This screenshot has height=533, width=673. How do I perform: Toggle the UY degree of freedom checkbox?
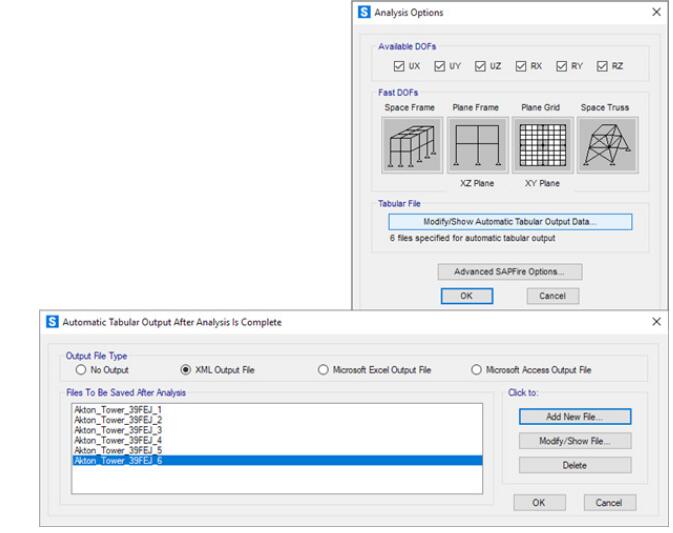click(x=440, y=66)
